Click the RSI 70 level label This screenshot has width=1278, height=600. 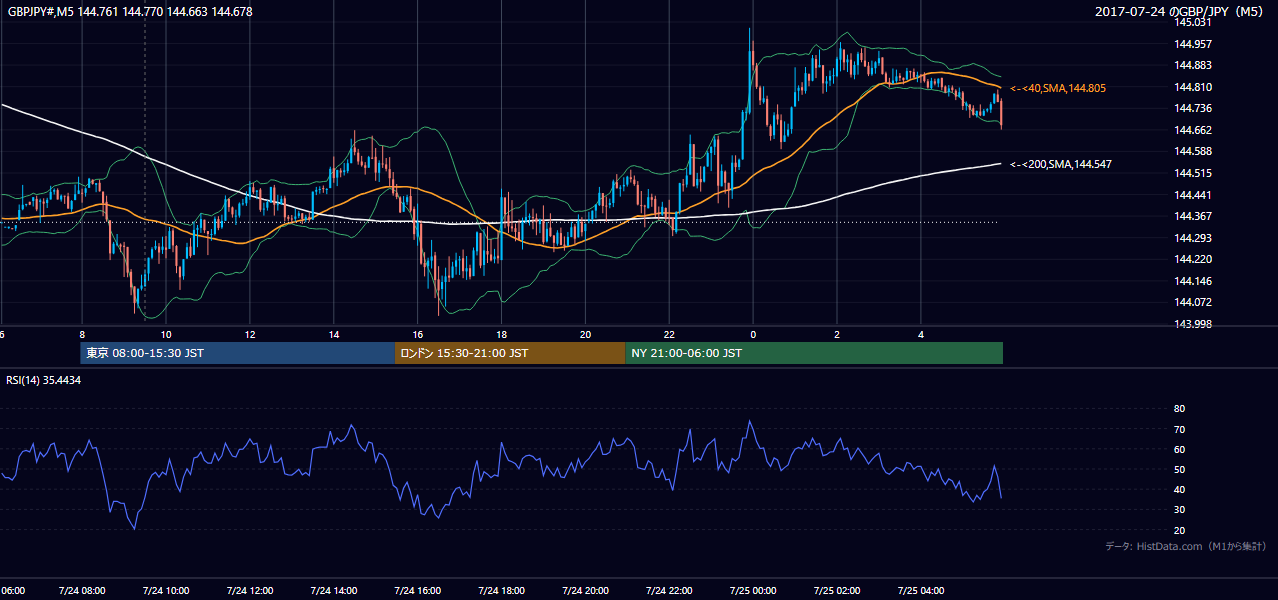pos(1179,429)
